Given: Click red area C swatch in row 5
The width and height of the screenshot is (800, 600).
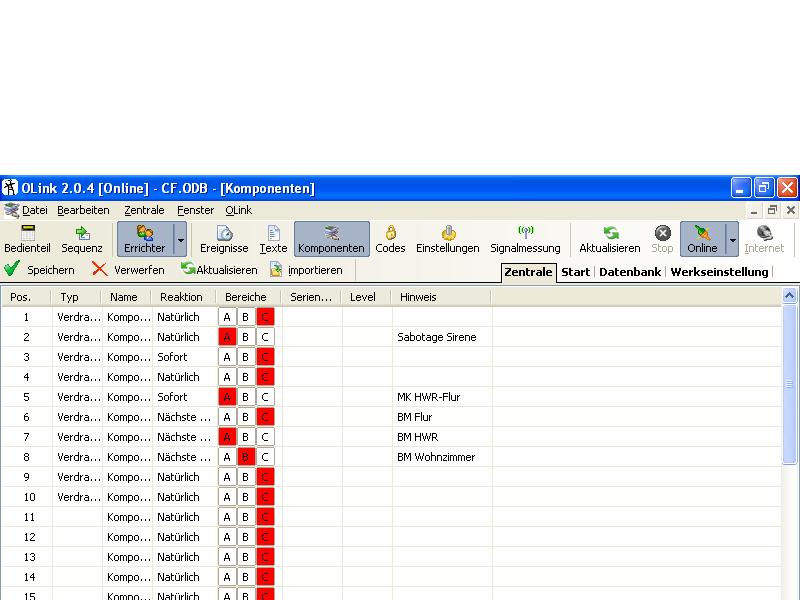Looking at the screenshot, I should [265, 397].
